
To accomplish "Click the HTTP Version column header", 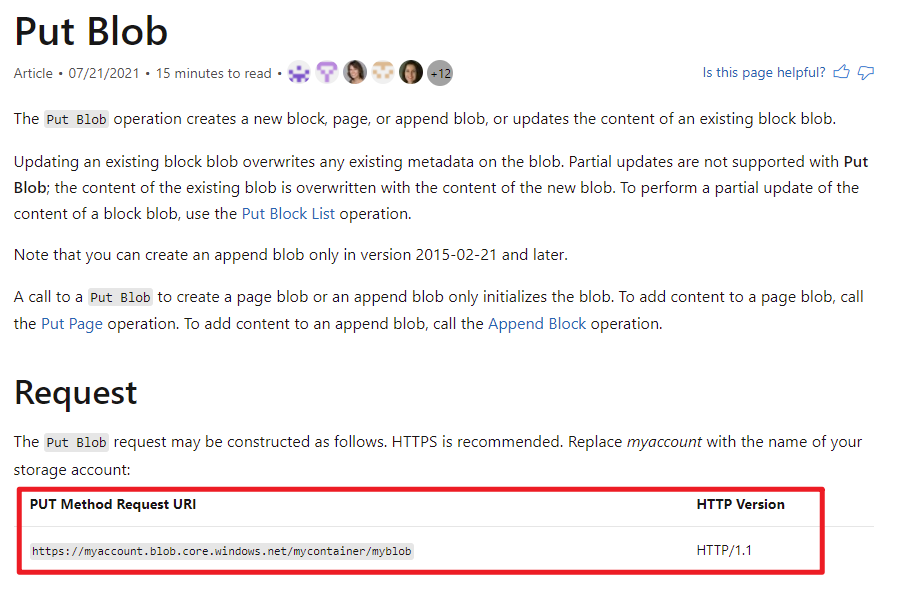I will (x=740, y=505).
